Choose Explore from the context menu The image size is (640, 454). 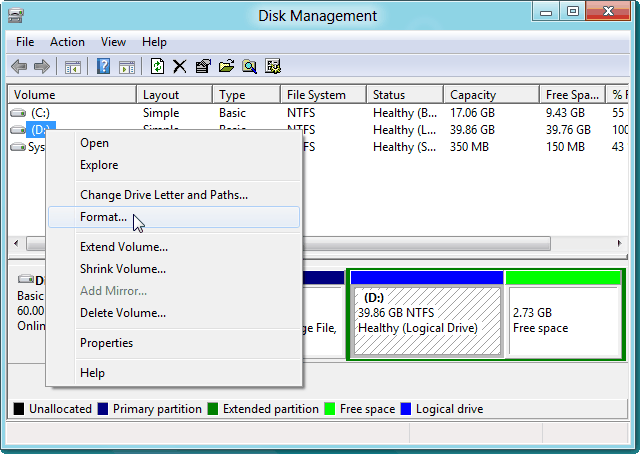pyautogui.click(x=174, y=165)
